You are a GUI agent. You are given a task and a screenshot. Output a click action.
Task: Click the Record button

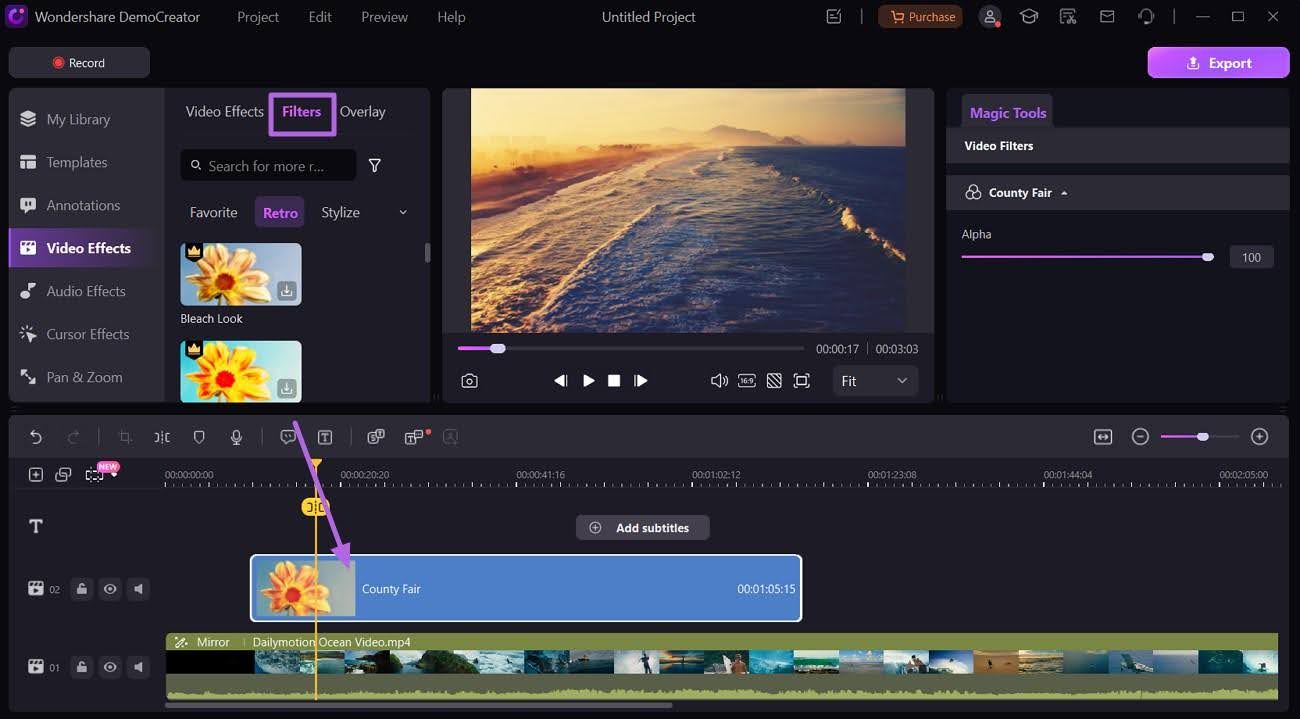(x=79, y=62)
